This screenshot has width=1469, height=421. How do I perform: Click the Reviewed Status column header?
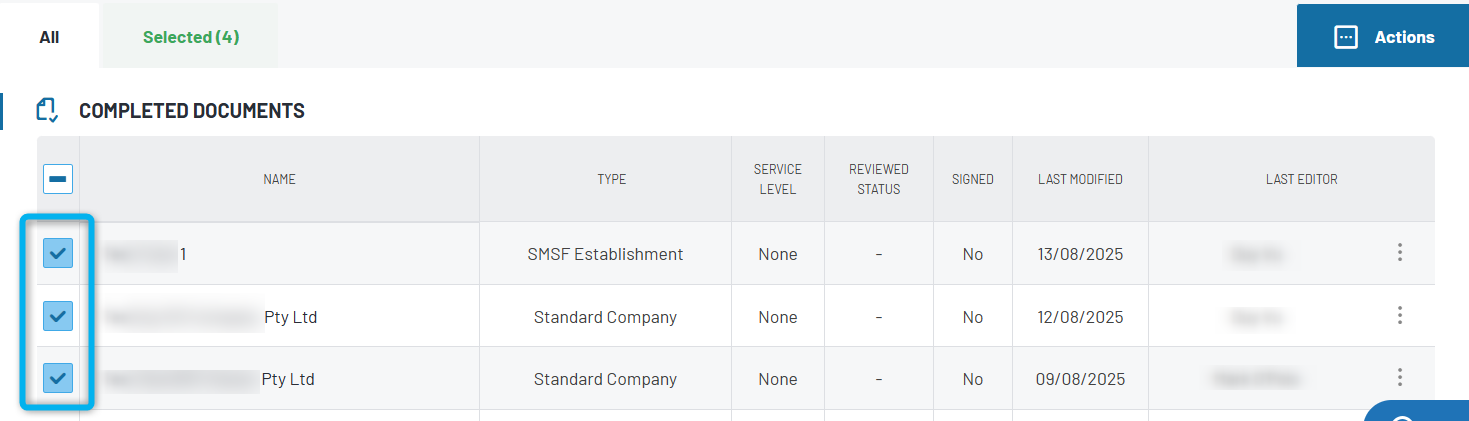pyautogui.click(x=878, y=179)
